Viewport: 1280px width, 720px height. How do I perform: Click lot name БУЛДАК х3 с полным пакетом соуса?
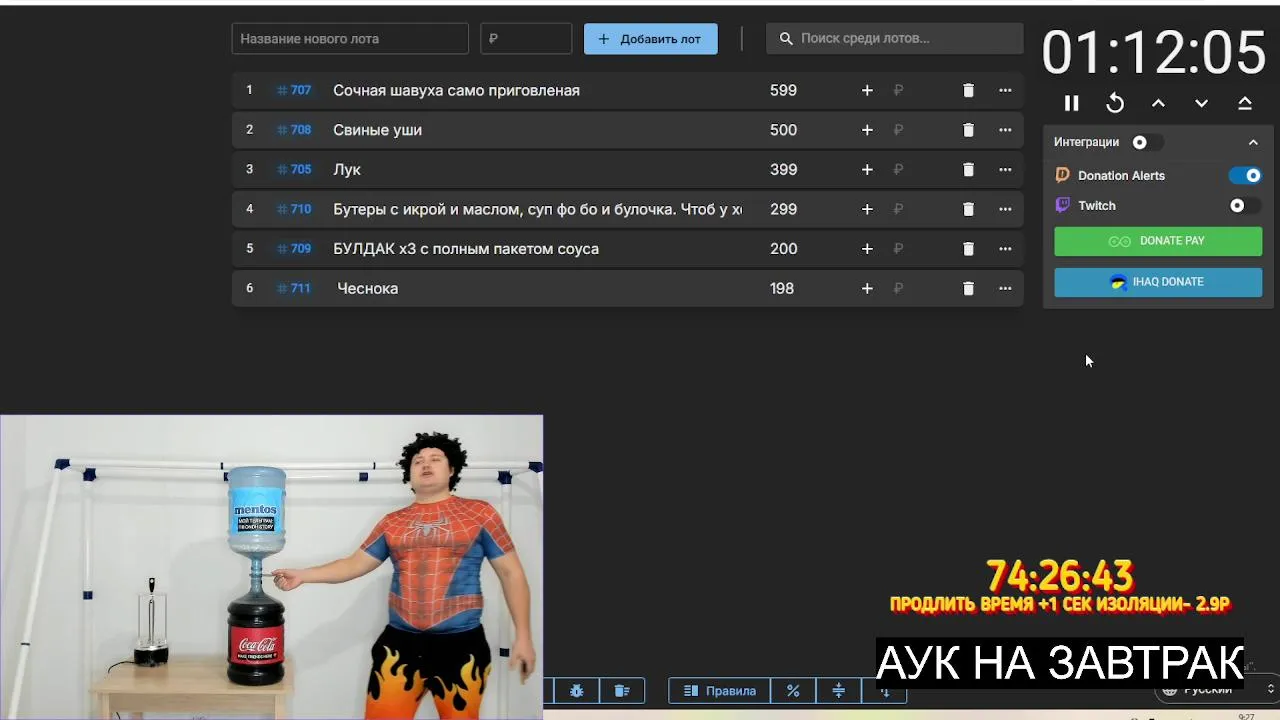coord(466,249)
